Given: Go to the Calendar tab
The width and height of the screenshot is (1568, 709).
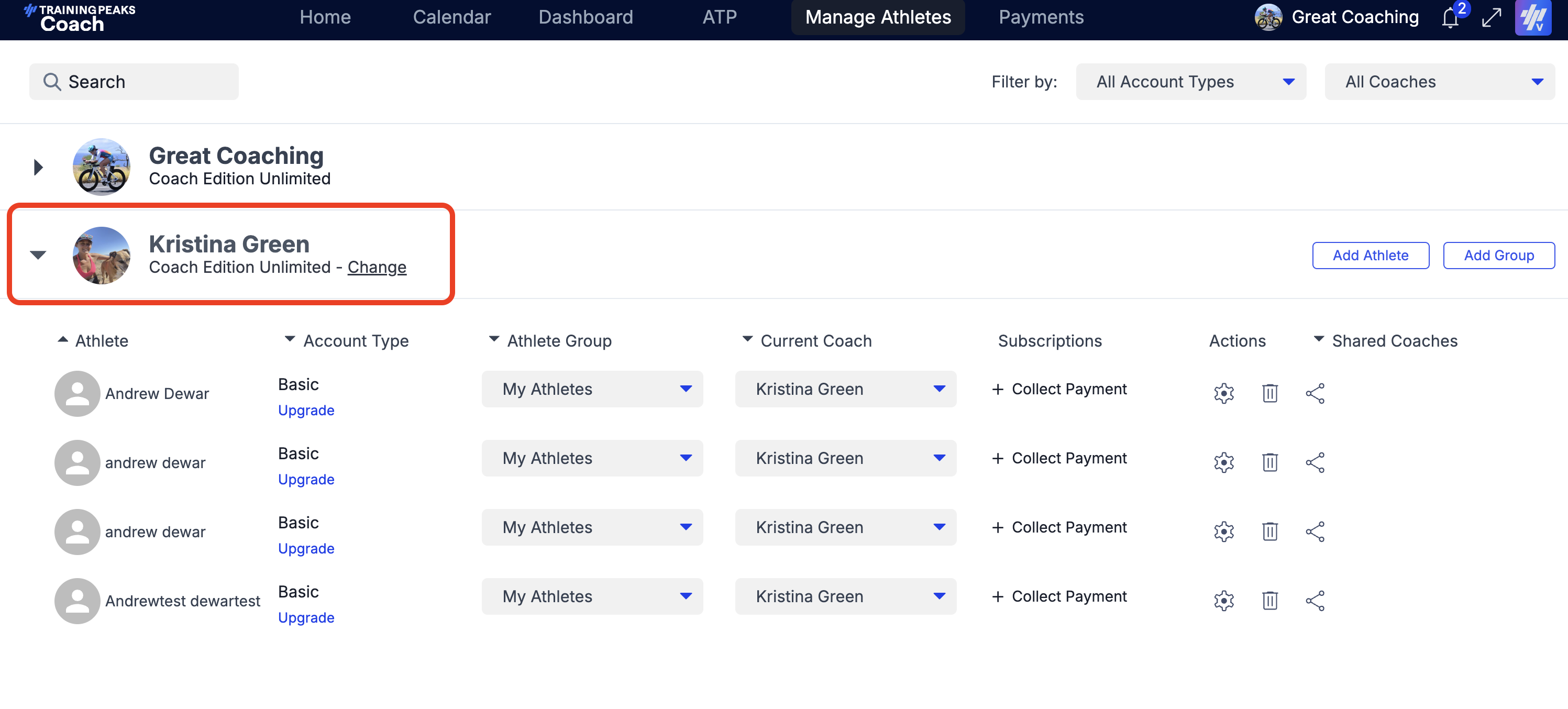Looking at the screenshot, I should coord(451,17).
